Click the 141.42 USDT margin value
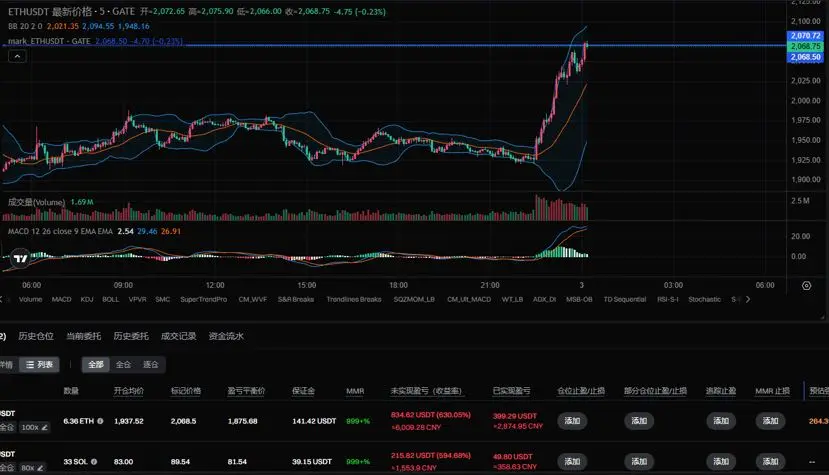The image size is (829, 475). [314, 421]
